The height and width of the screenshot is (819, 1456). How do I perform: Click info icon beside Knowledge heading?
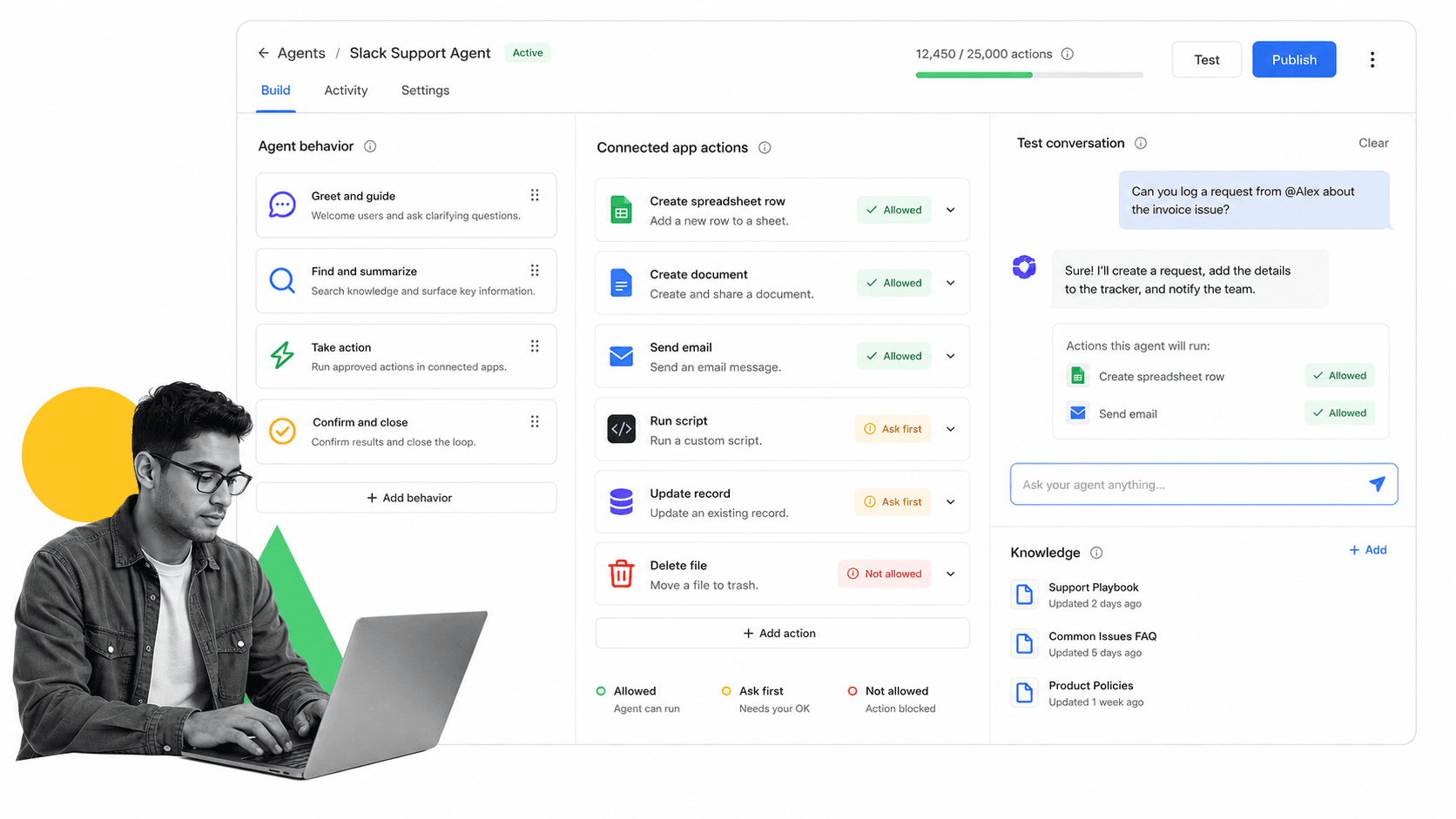click(1096, 553)
